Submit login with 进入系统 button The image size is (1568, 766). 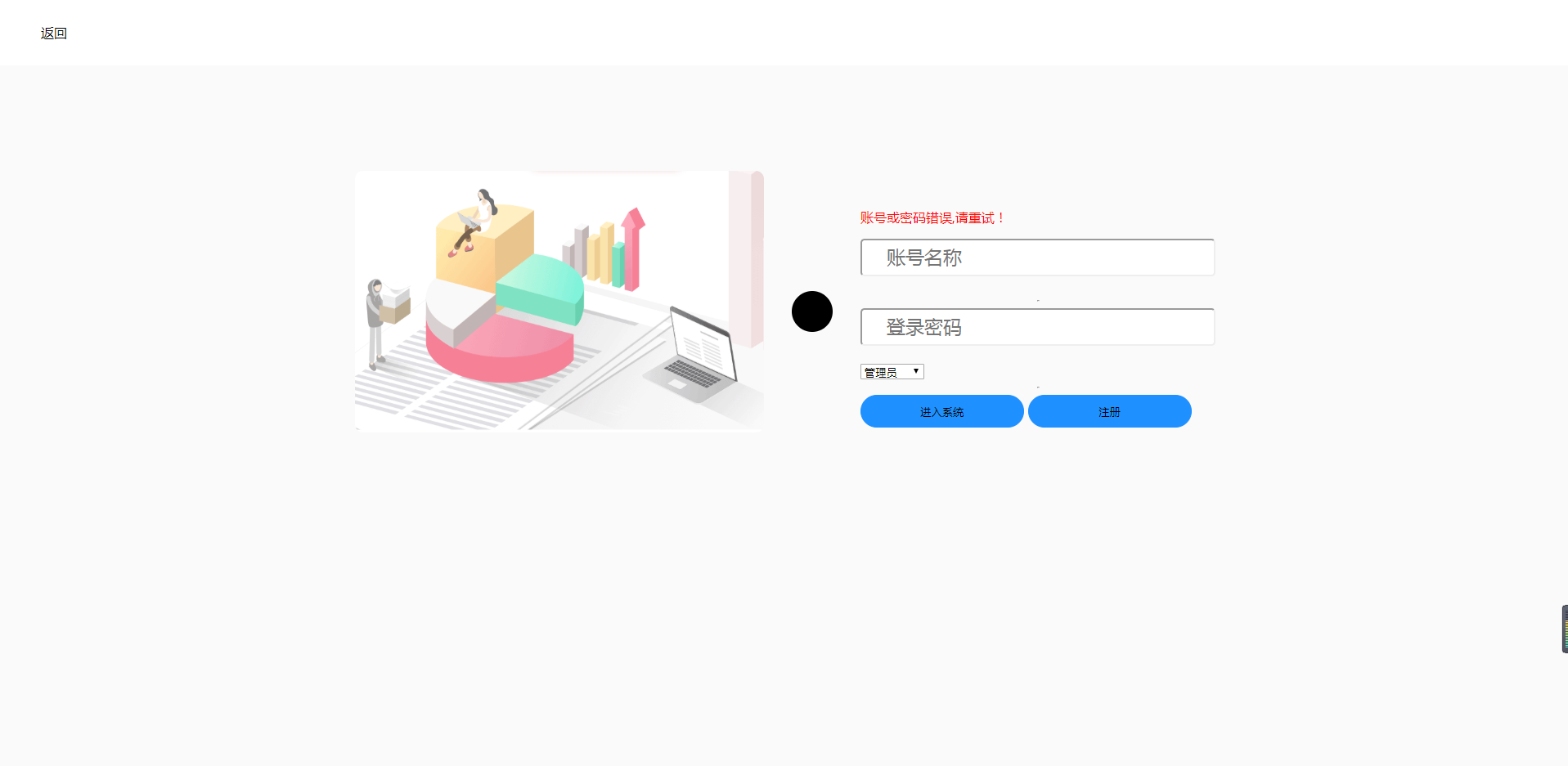(x=941, y=411)
